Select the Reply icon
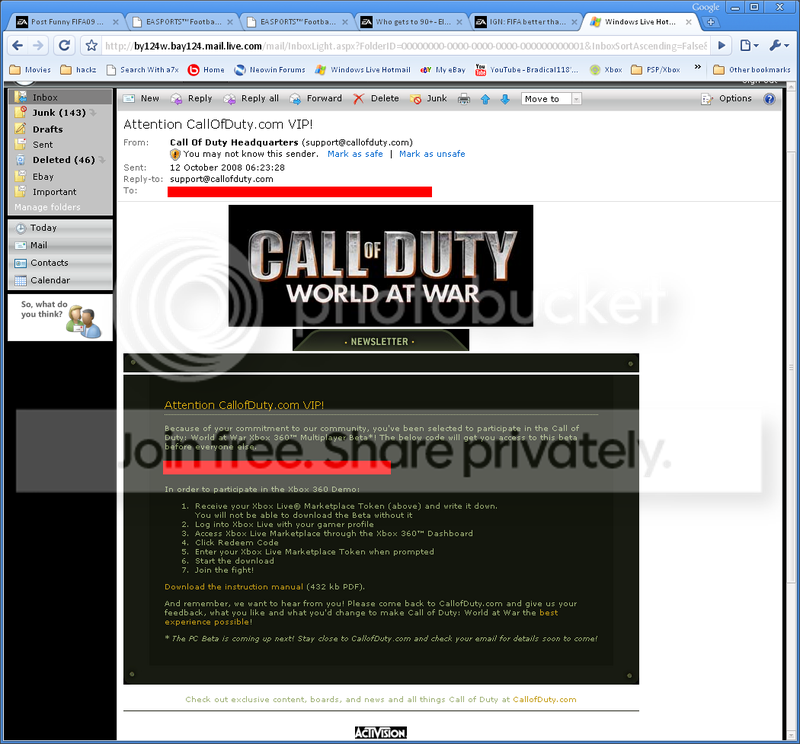The width and height of the screenshot is (800, 744). click(192, 98)
